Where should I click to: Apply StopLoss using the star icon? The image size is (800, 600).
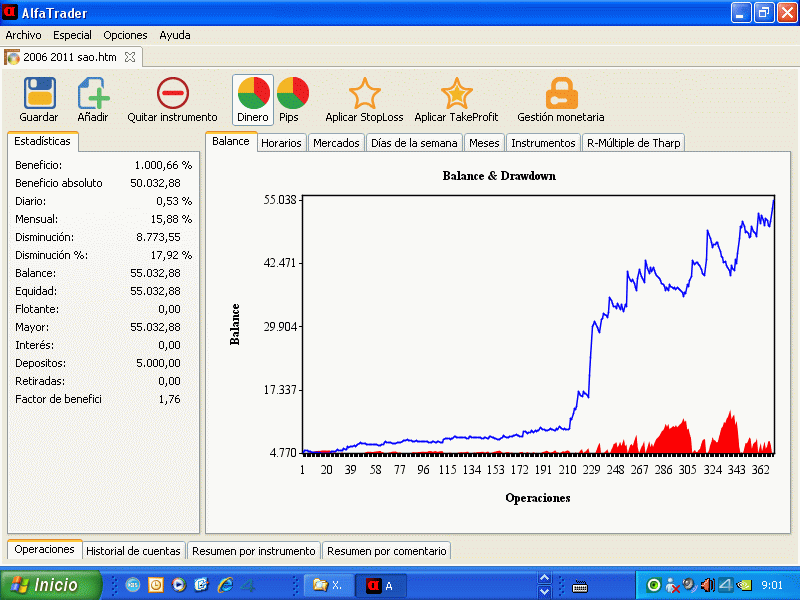click(x=364, y=93)
